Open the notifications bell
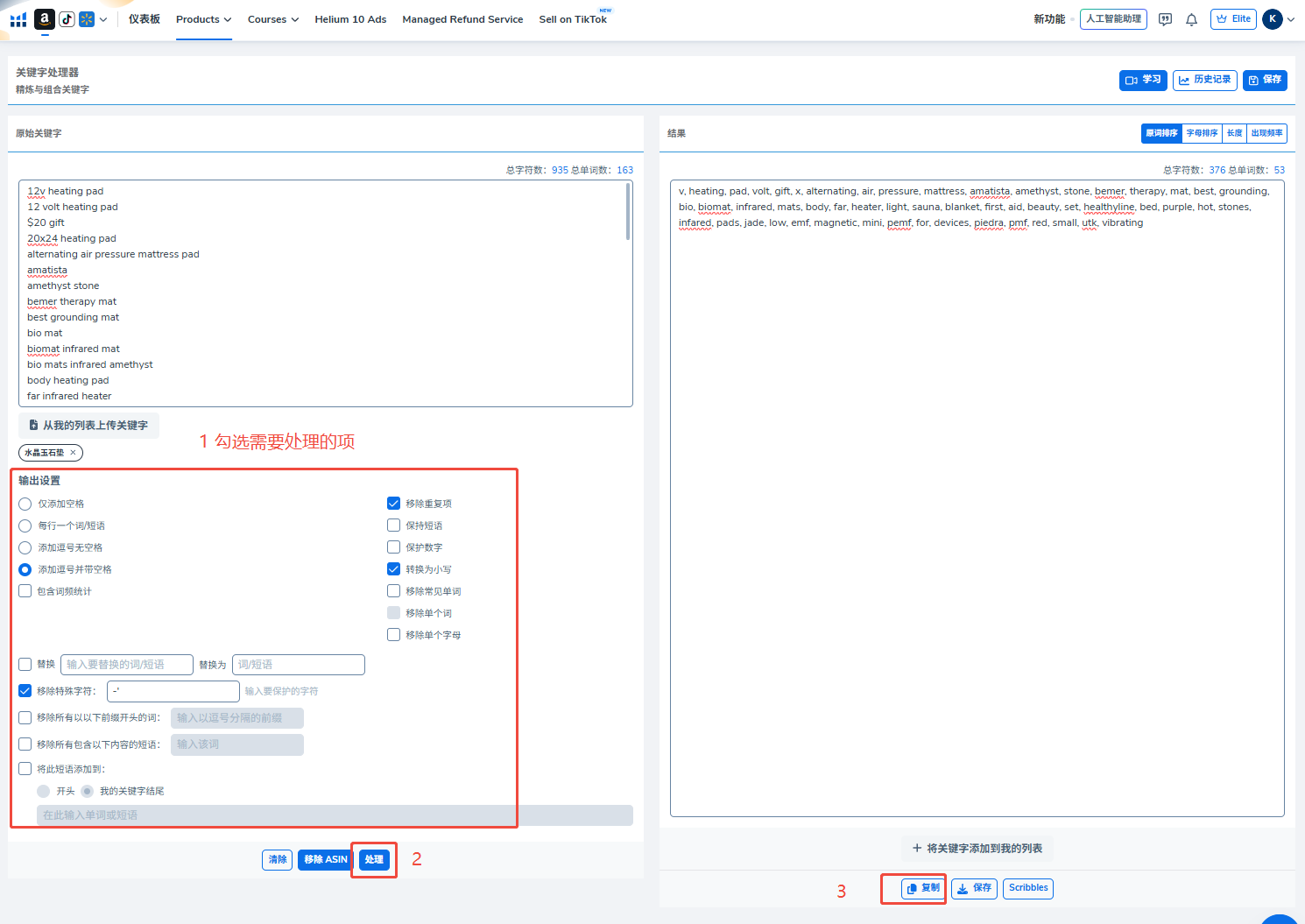The width and height of the screenshot is (1305, 924). [1191, 19]
